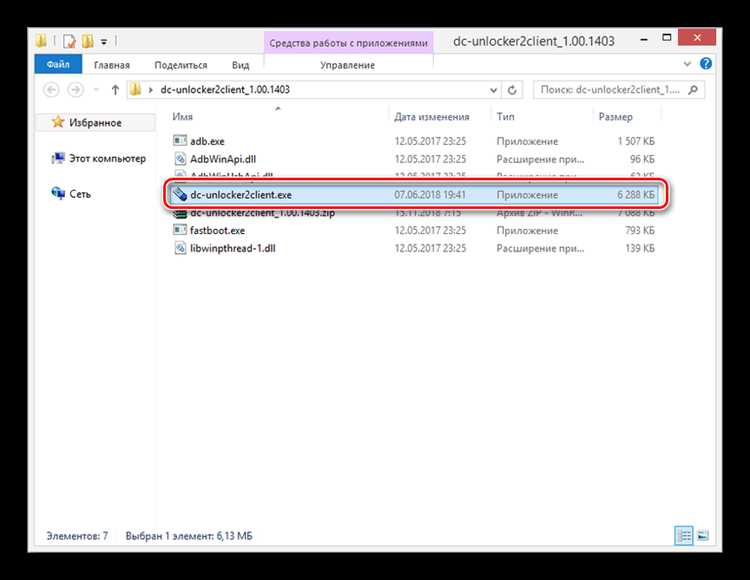750x580 pixels.
Task: Expand the address bar history dropdown
Action: coord(493,90)
